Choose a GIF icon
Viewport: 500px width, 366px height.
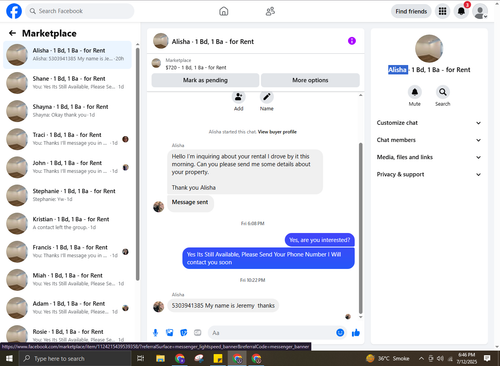[198, 332]
